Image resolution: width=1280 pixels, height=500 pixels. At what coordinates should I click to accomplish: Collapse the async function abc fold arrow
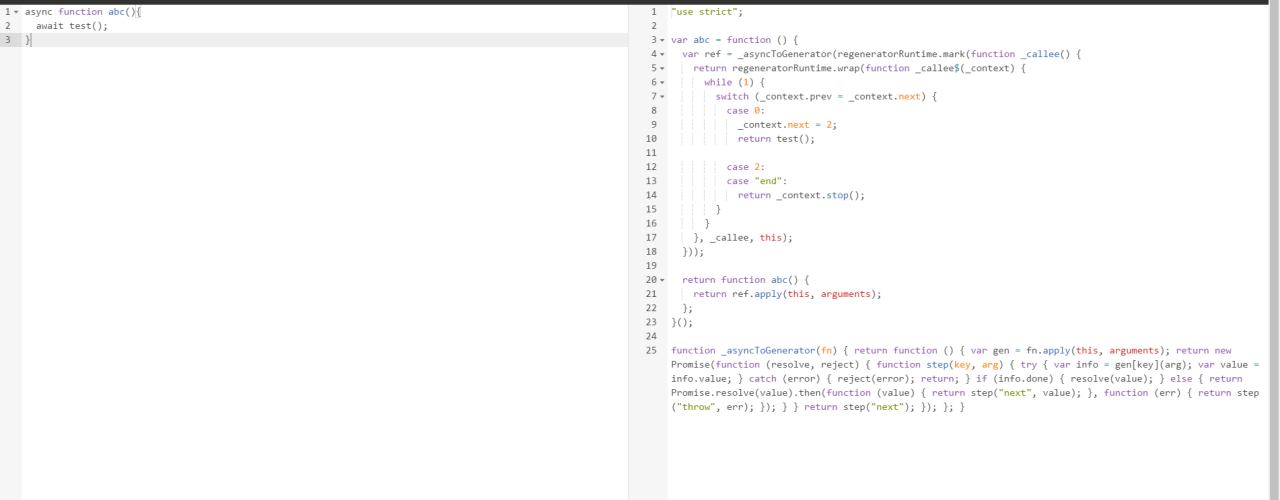click(x=16, y=12)
